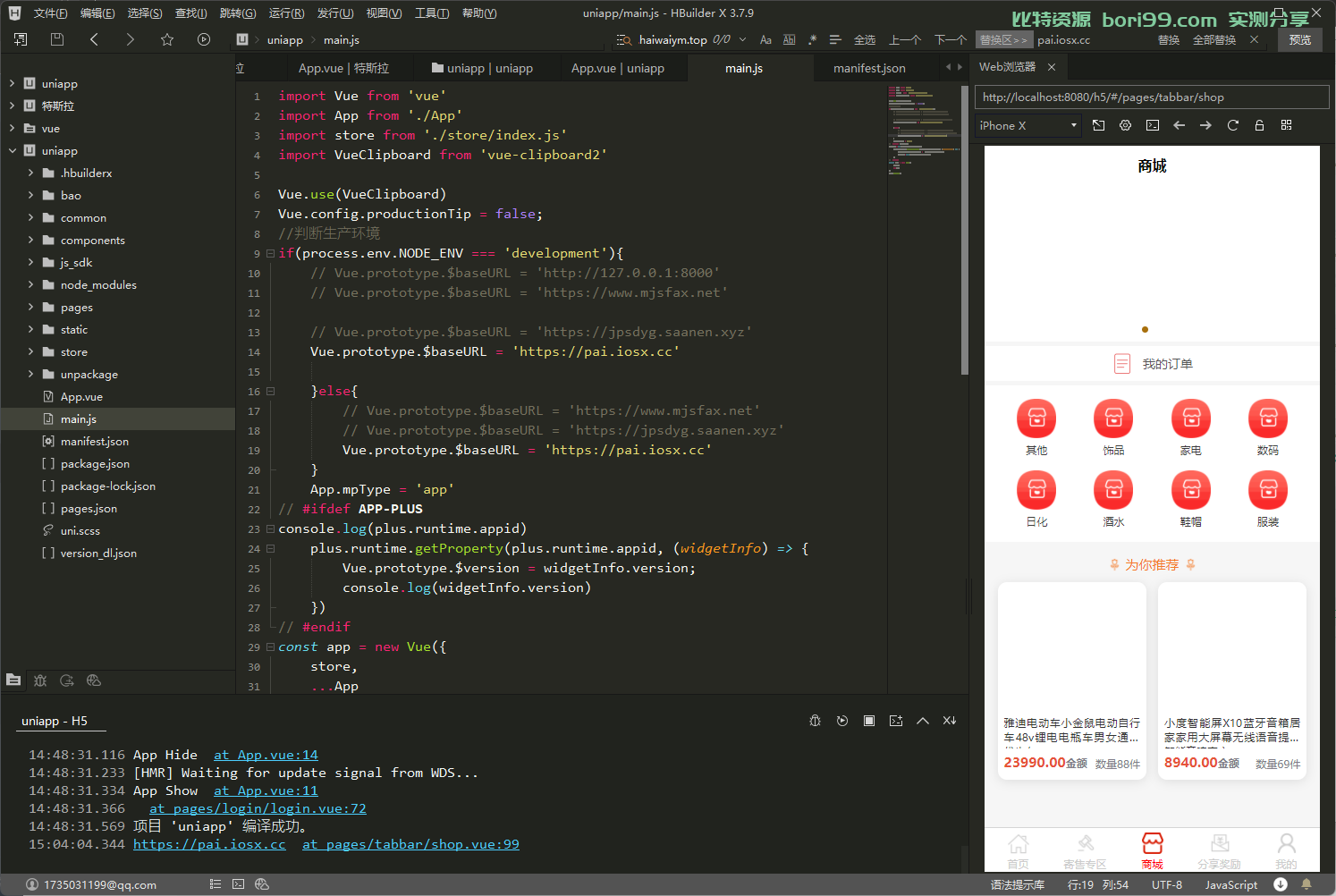Screen dimensions: 1336x896
Task: Click the rerun icon in console toolbar
Action: [842, 721]
